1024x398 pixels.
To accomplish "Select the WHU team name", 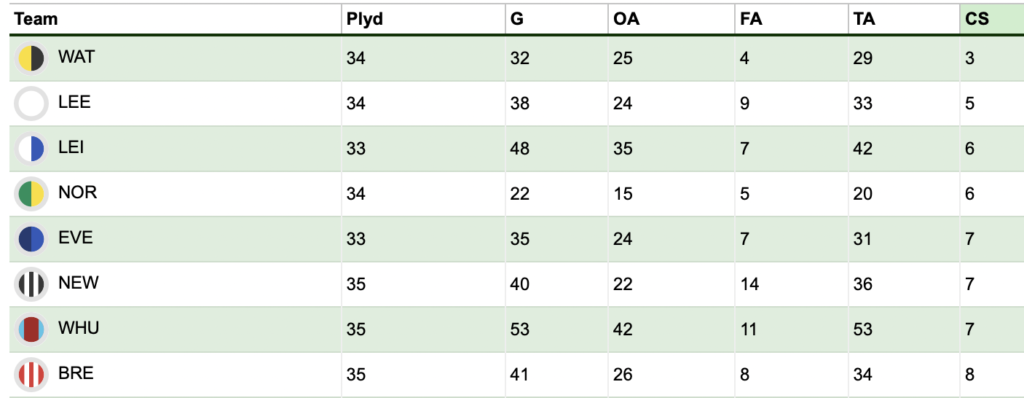I will pos(79,328).
